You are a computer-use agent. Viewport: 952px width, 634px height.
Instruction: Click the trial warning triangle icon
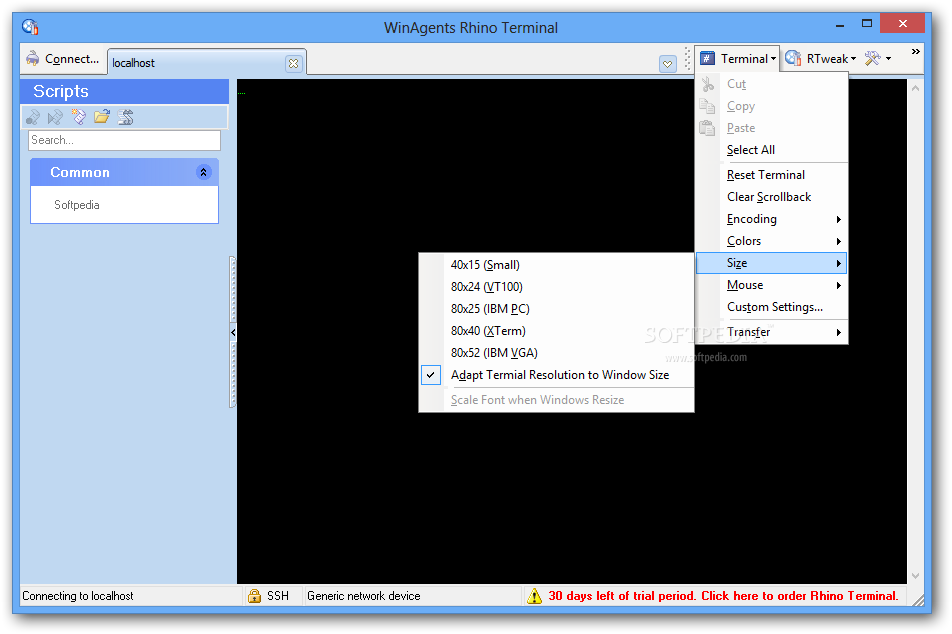click(534, 596)
